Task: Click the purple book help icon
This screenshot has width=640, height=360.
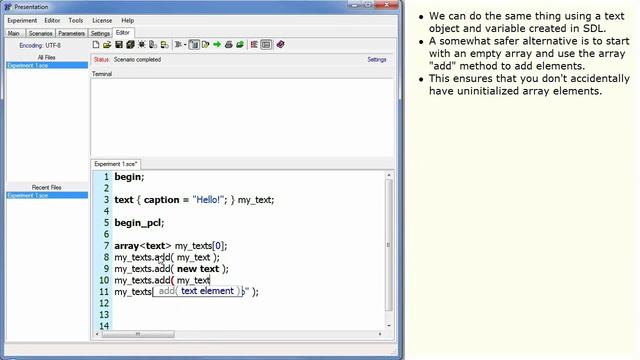Action: [x=280, y=44]
